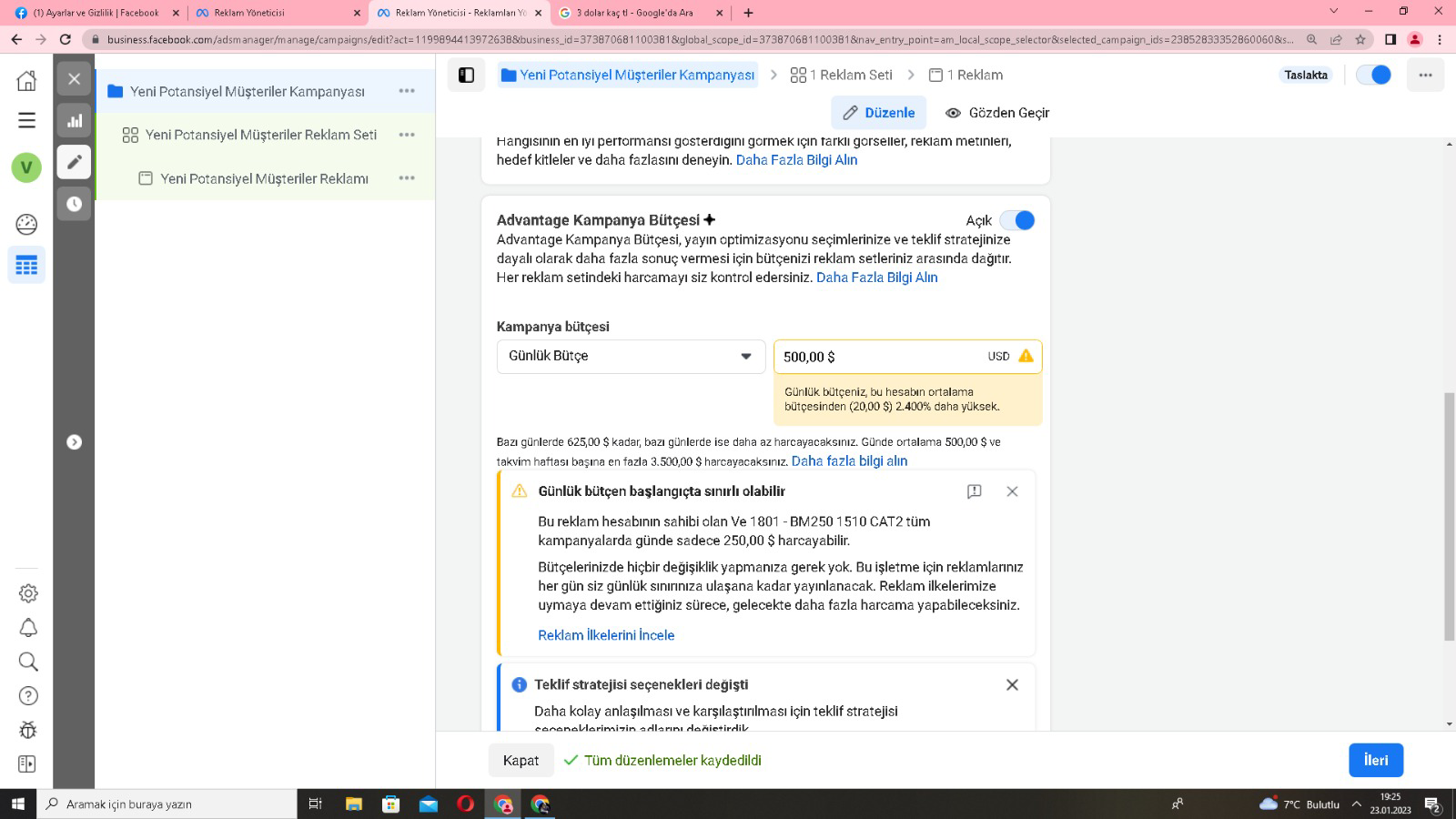Open the Reklam İlkelerini İncele link
The width and height of the screenshot is (1456, 819).
[x=606, y=635]
